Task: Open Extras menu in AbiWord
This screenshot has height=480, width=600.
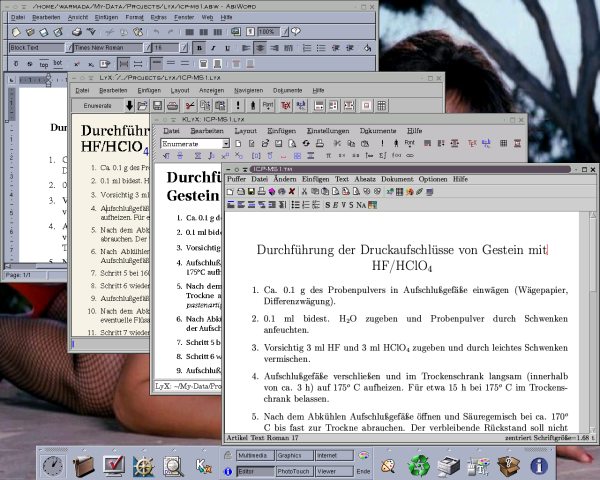Action: click(x=158, y=17)
